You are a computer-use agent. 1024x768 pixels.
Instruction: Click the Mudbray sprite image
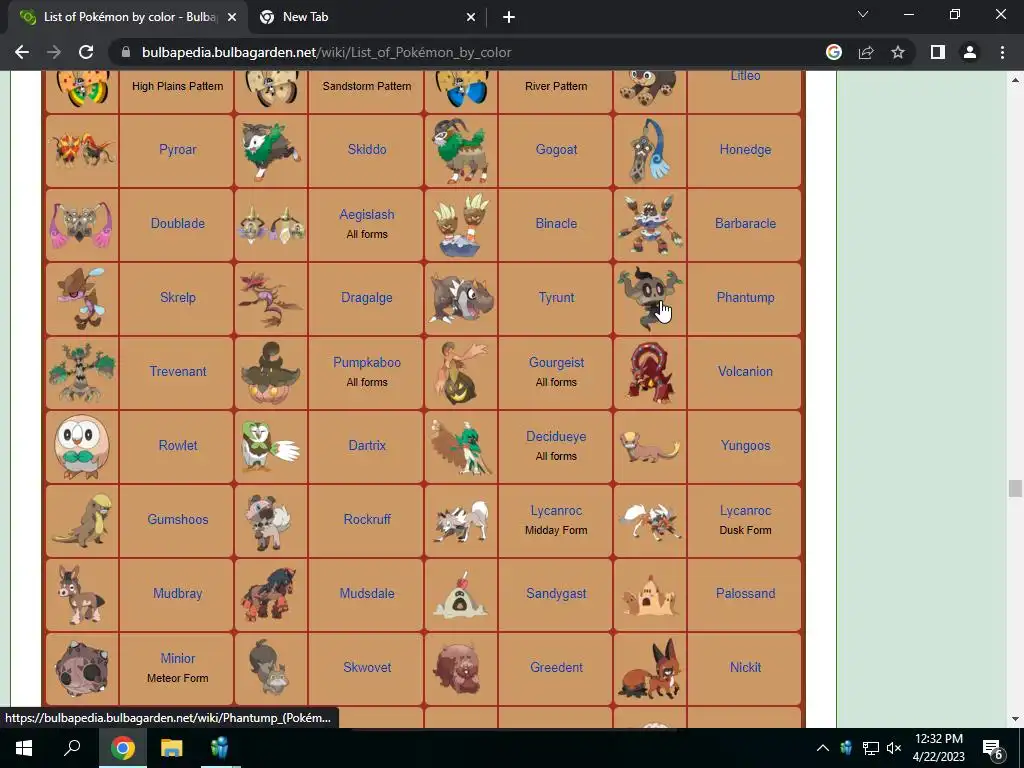82,594
